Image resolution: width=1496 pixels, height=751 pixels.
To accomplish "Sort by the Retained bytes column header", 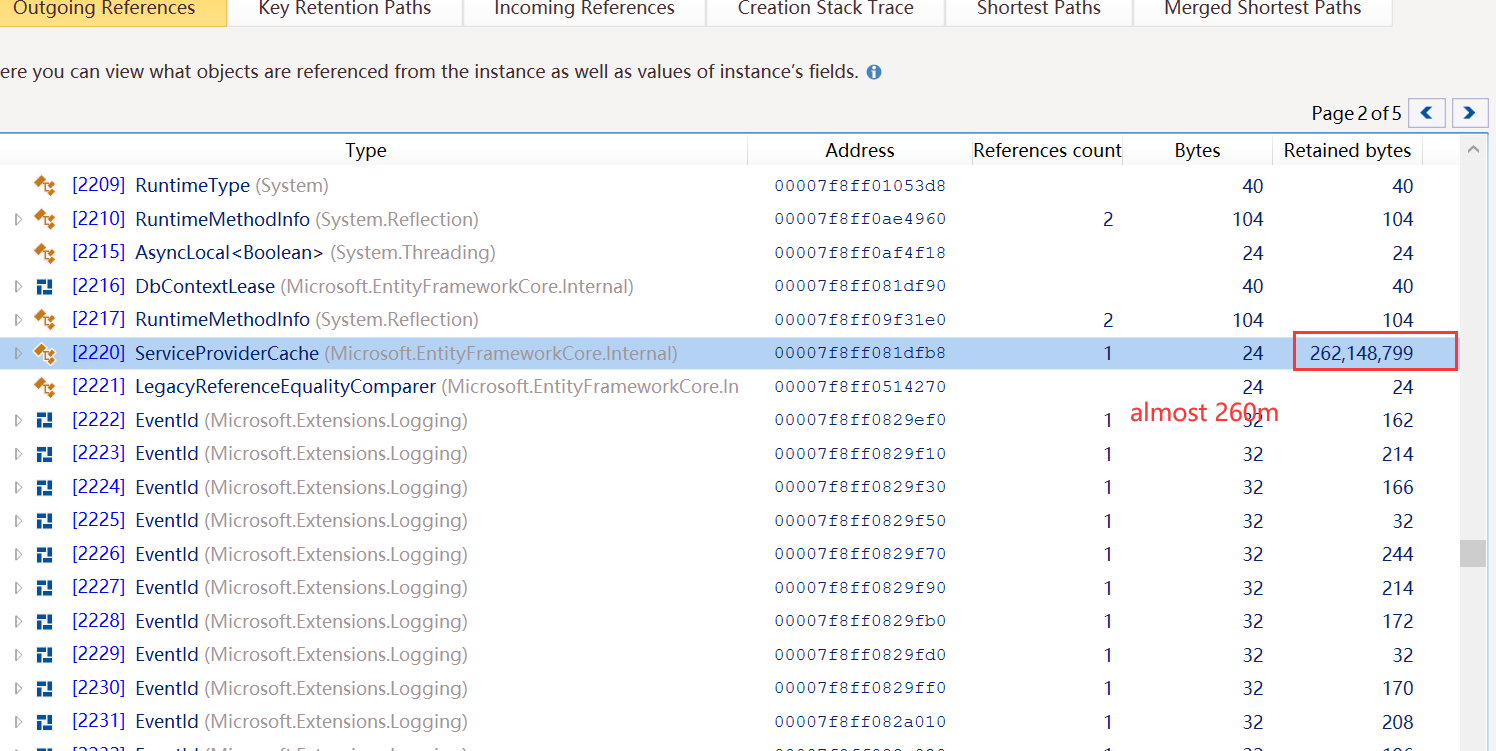I will pos(1347,150).
